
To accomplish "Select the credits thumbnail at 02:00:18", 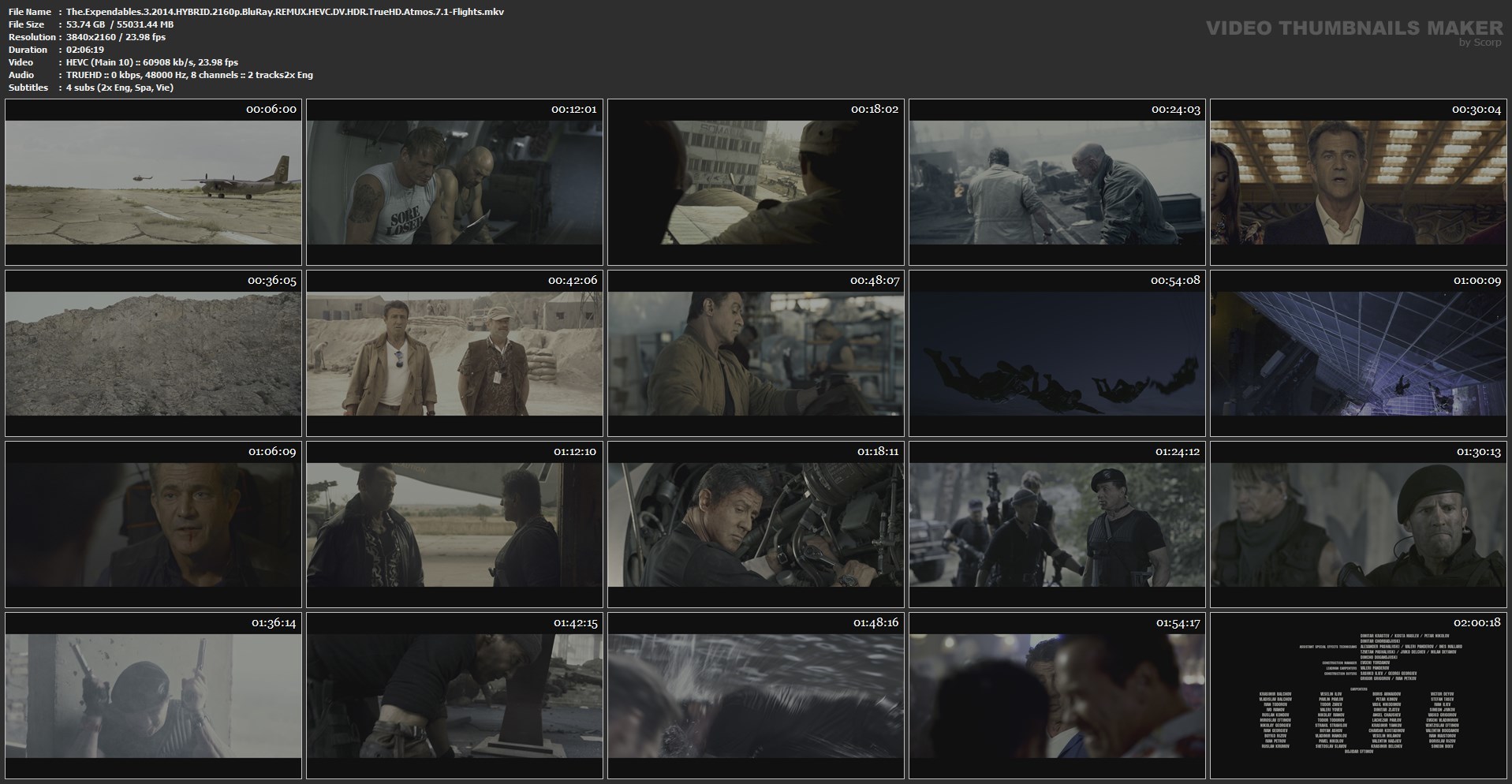I will [1358, 696].
